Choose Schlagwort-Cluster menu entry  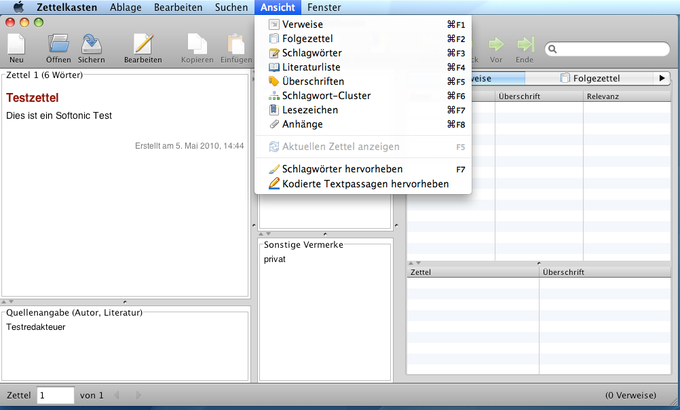[x=363, y=96]
